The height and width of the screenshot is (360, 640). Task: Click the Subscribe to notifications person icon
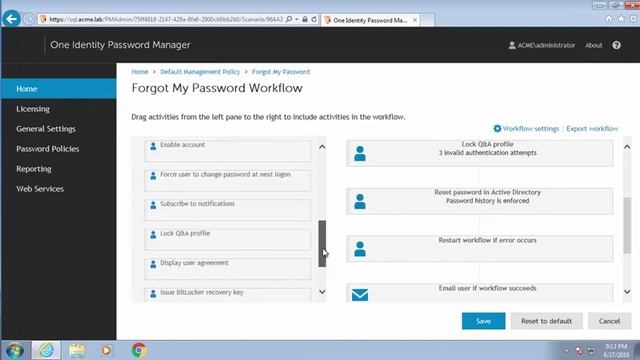153,205
